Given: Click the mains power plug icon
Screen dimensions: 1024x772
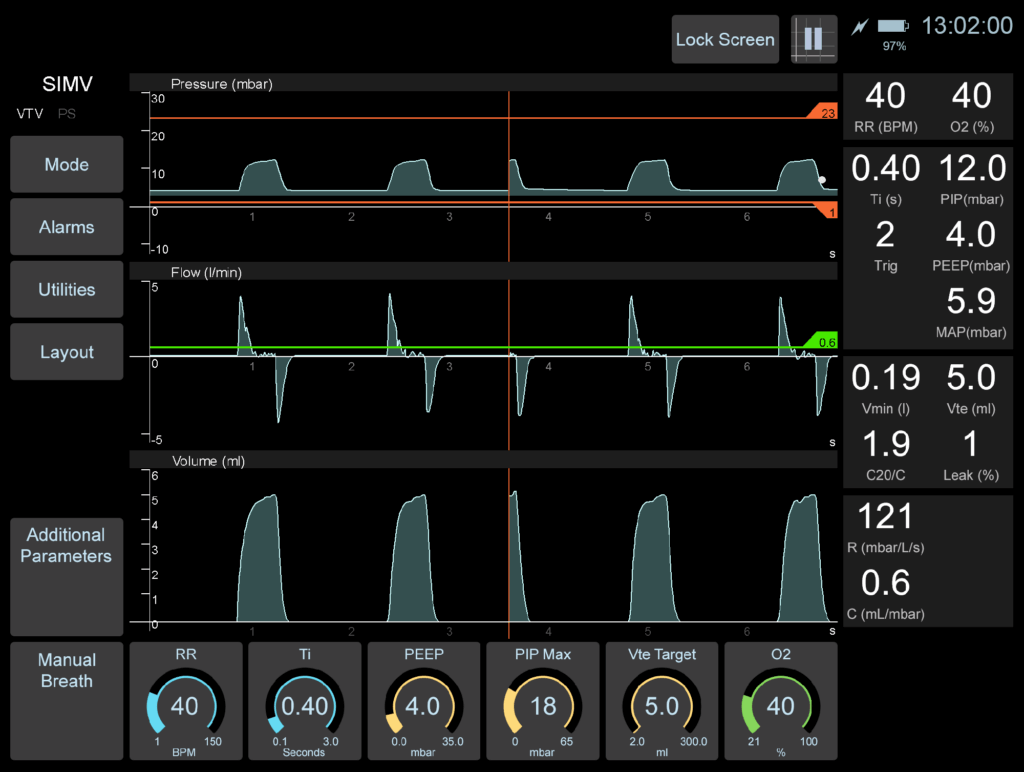Looking at the screenshot, I should [860, 27].
